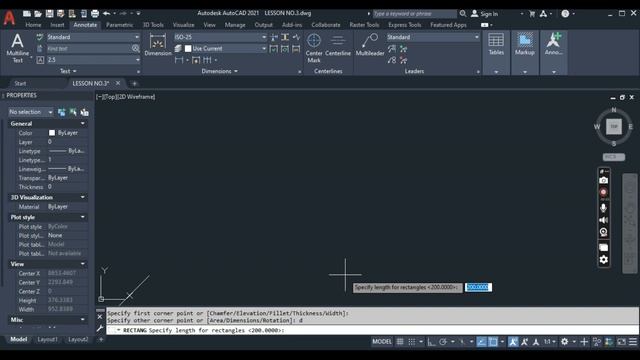640x360 pixels.
Task: Click the Continue dimension icon
Action: click(207, 60)
